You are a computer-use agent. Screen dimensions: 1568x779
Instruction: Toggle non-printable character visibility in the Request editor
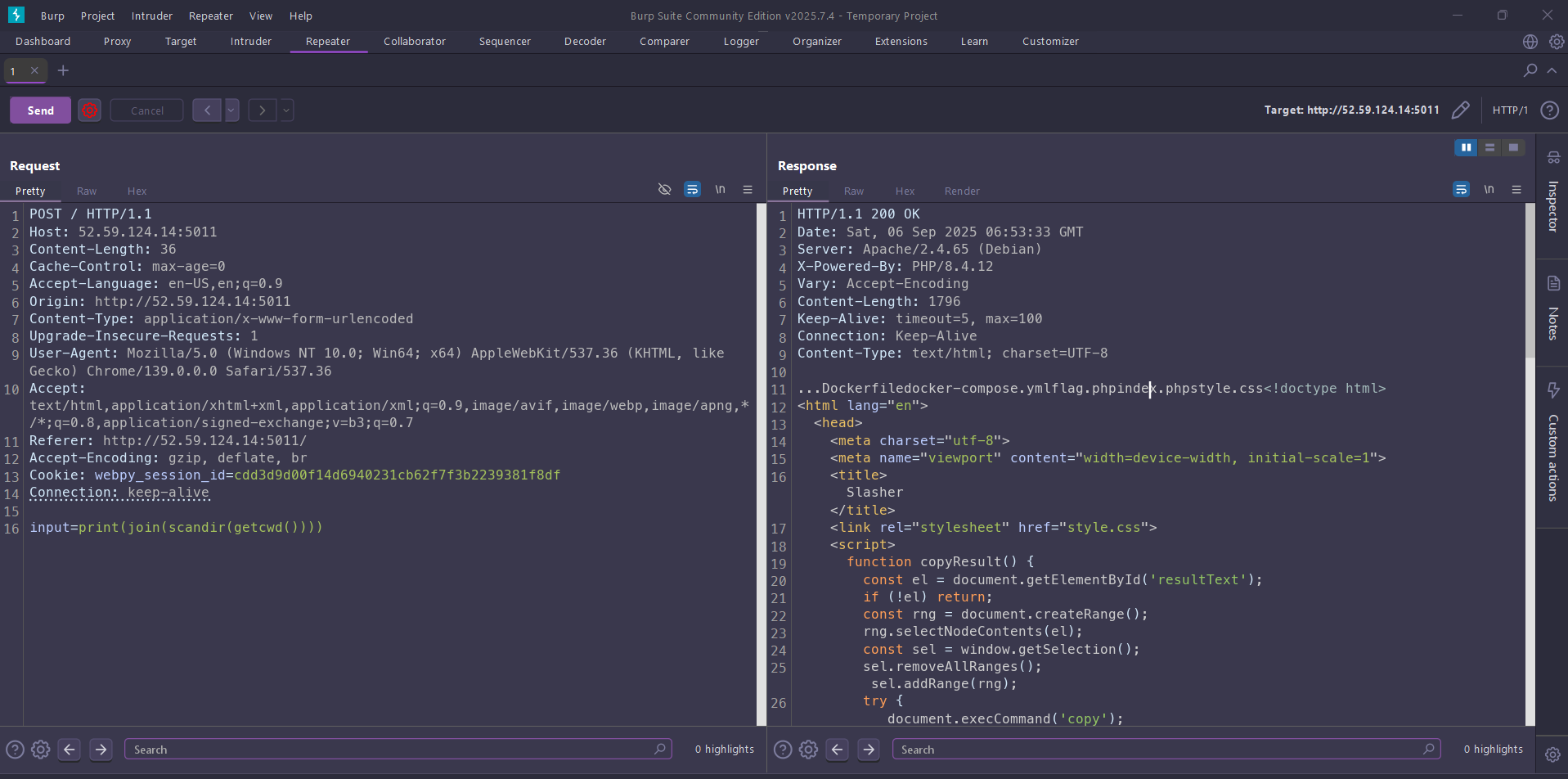pyautogui.click(x=664, y=189)
